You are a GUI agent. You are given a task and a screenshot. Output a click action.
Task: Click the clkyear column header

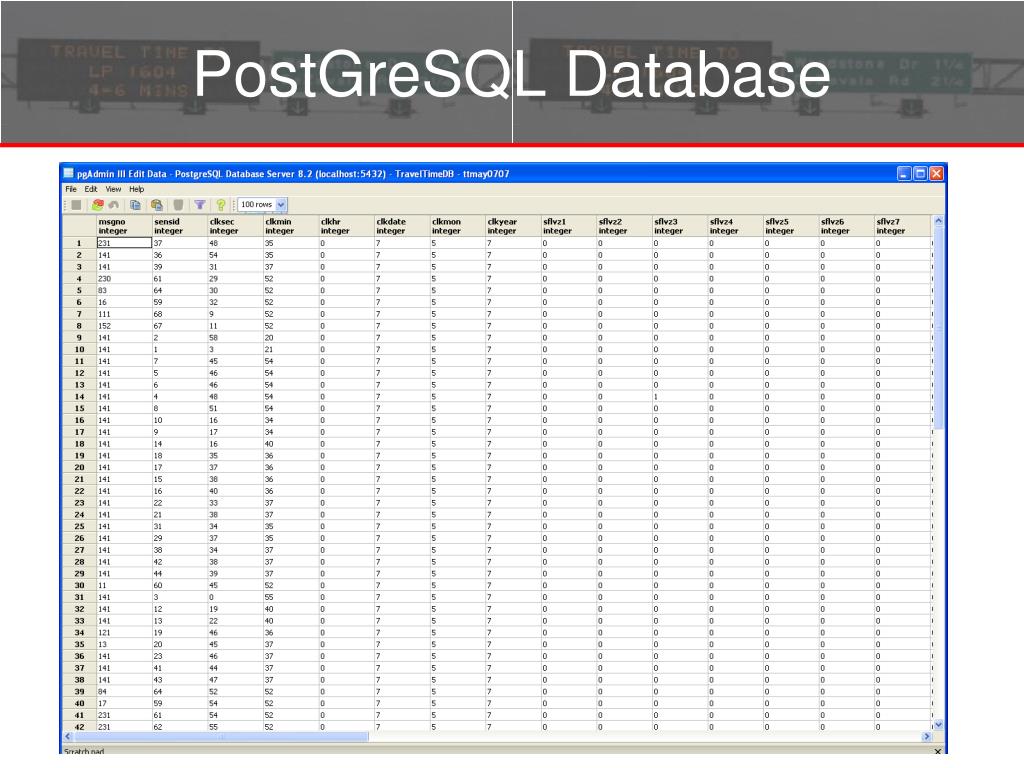click(x=513, y=226)
